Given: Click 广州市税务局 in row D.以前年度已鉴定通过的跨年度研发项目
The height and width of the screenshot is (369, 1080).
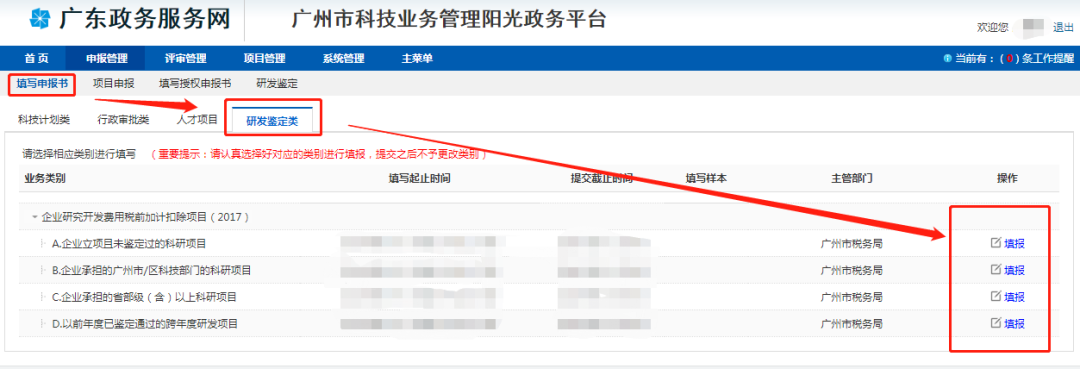Looking at the screenshot, I should 852,324.
